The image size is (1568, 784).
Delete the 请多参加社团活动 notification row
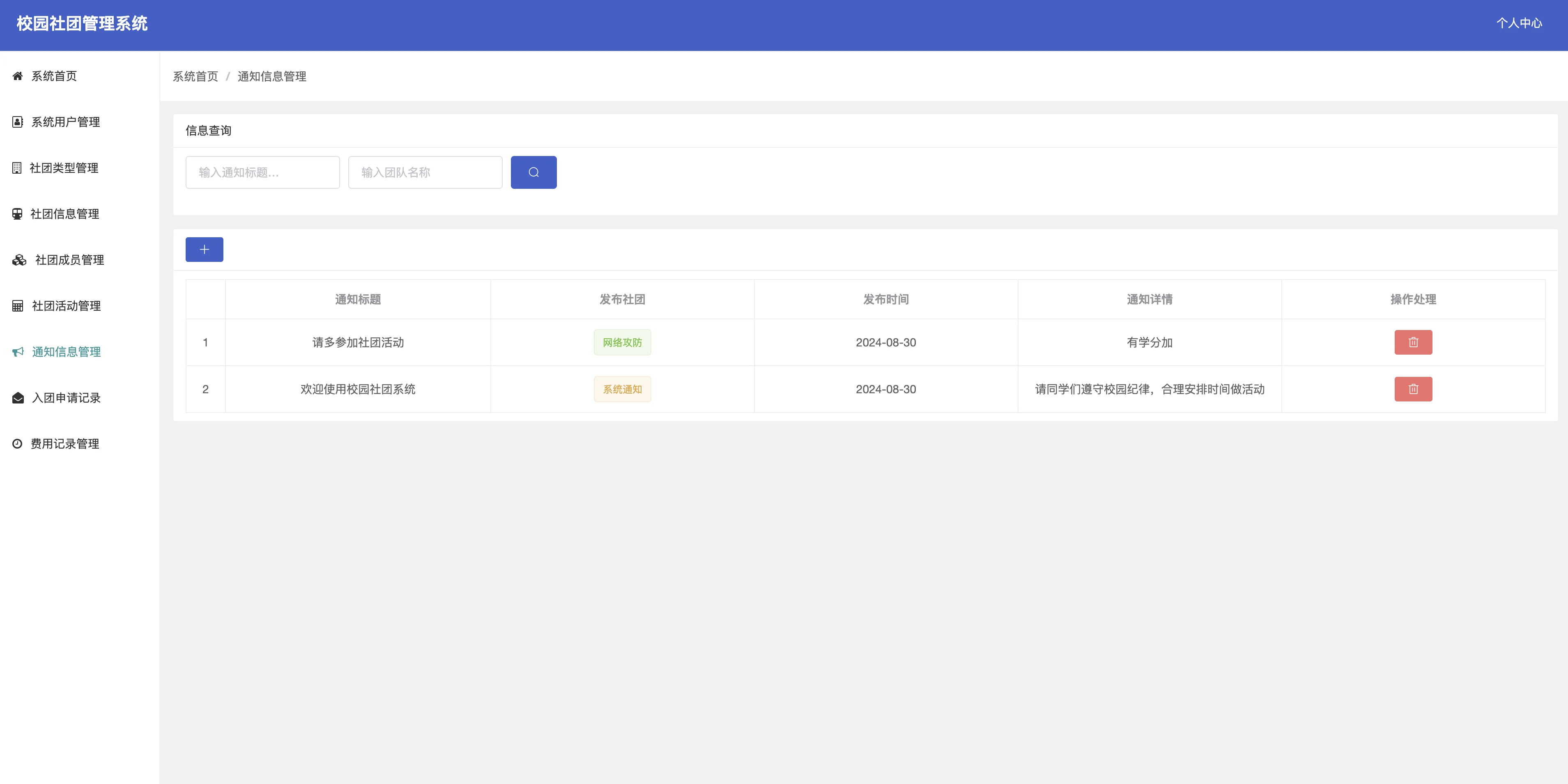(1413, 342)
